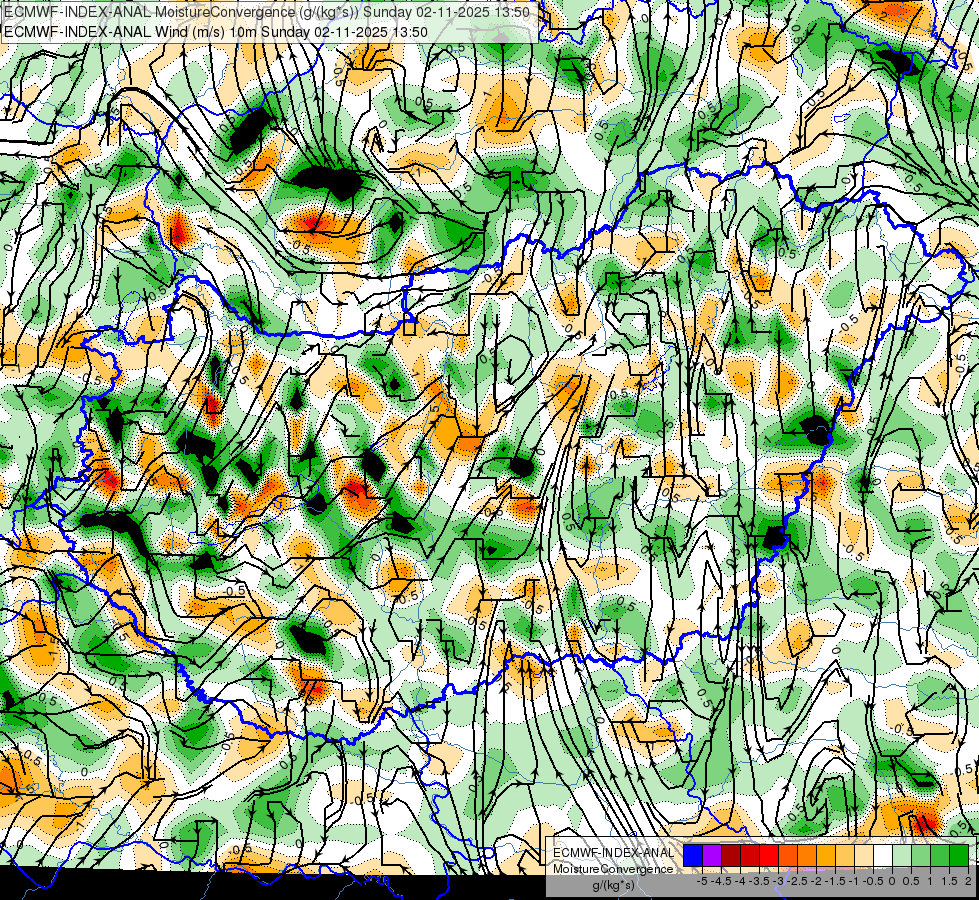Pick the light orange swatch right of -1.5
The image size is (979, 900).
point(845,856)
